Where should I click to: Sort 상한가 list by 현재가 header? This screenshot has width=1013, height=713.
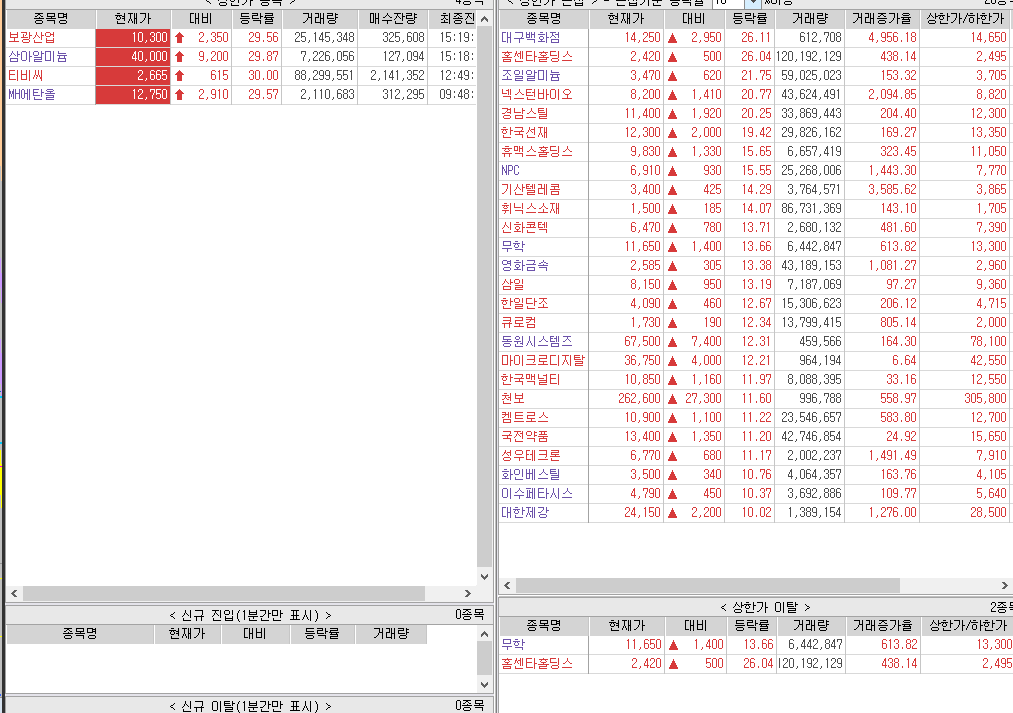click(133, 19)
